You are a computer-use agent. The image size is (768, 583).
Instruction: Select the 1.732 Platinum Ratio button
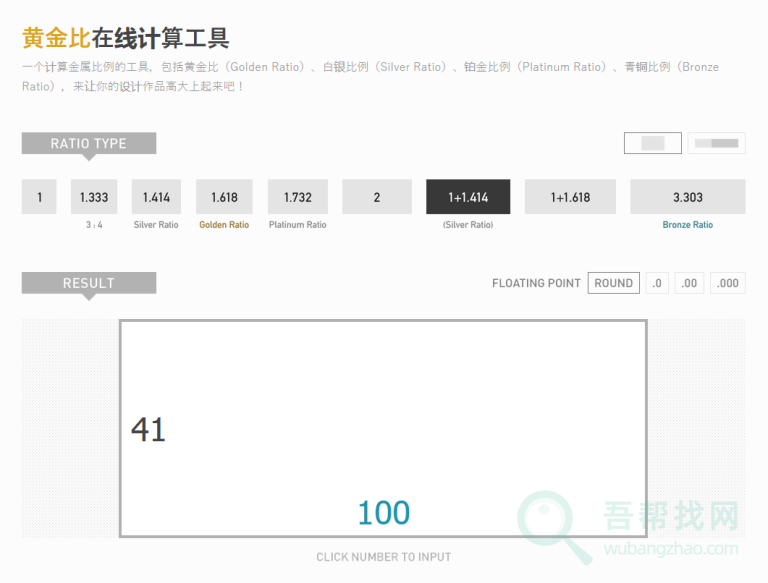(x=298, y=197)
